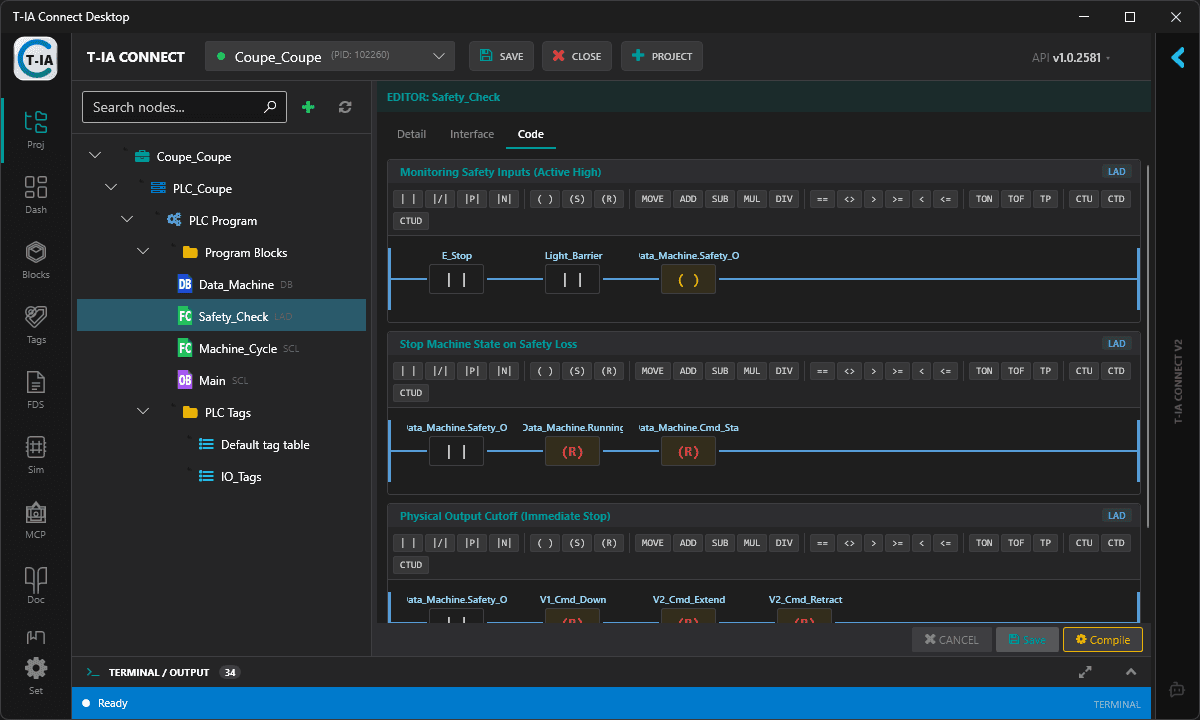Select the CTUD counter instruction
The width and height of the screenshot is (1200, 720).
pos(410,220)
